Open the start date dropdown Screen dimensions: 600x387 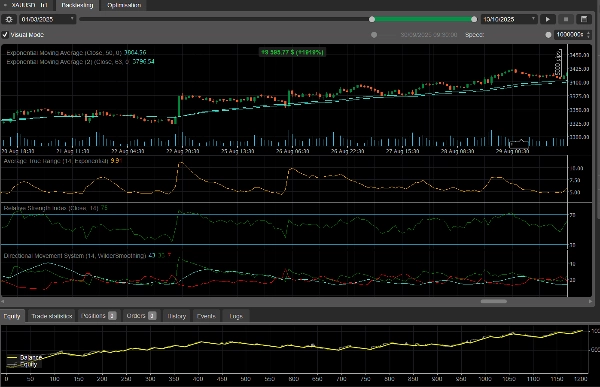[x=72, y=19]
